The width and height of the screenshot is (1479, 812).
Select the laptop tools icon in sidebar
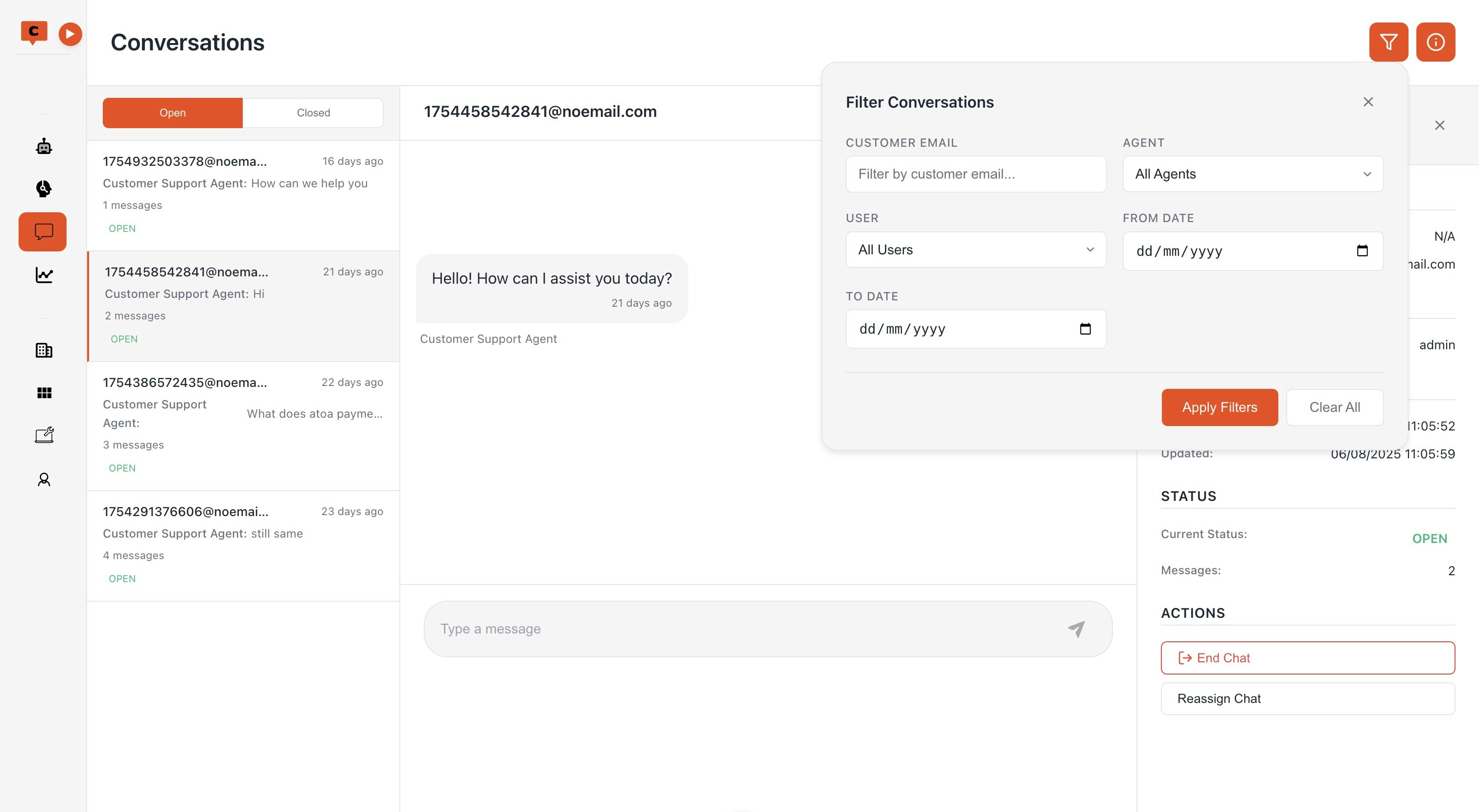(x=44, y=434)
